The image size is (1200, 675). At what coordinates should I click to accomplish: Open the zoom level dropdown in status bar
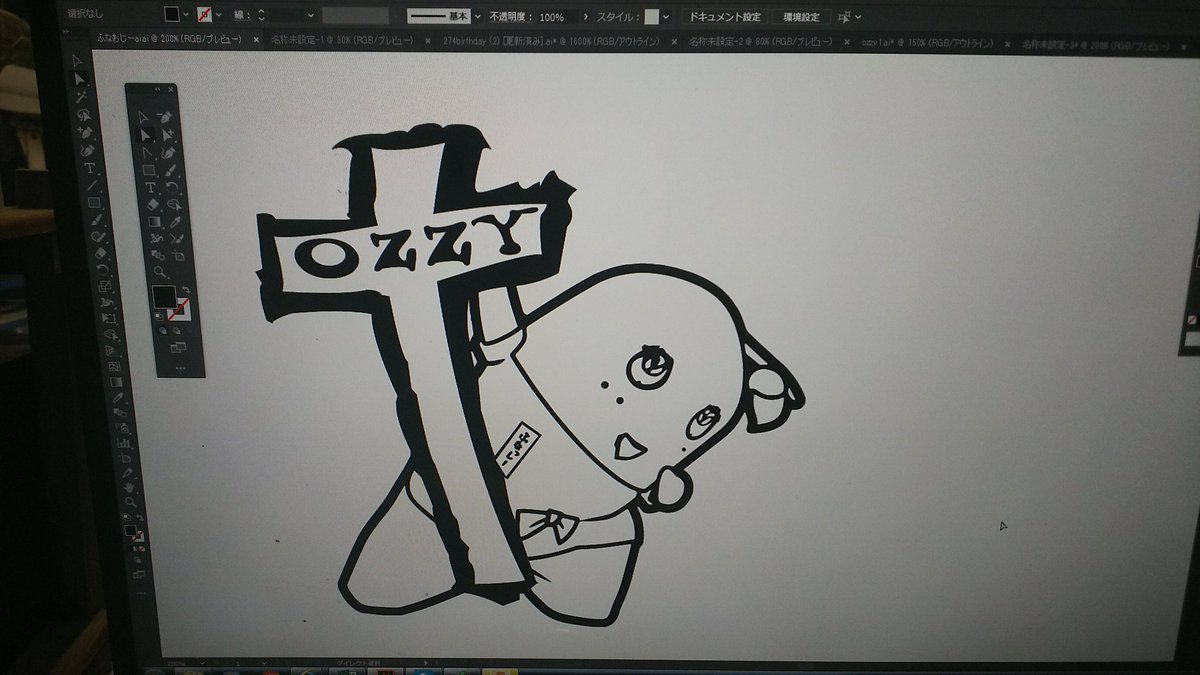(x=204, y=662)
